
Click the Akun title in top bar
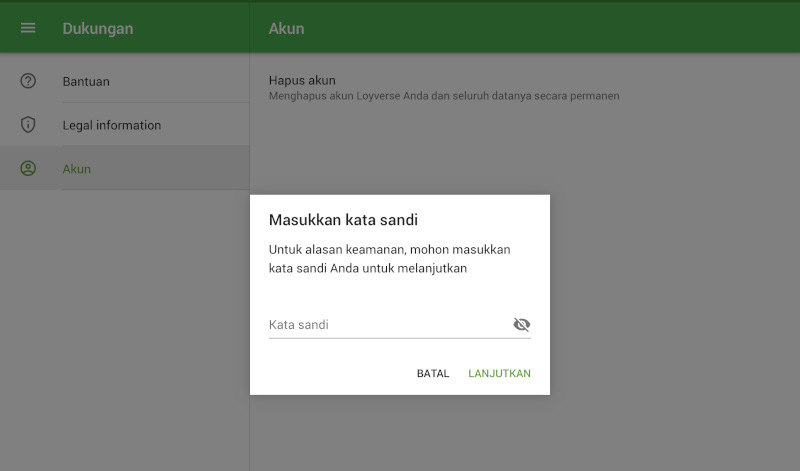(x=286, y=28)
